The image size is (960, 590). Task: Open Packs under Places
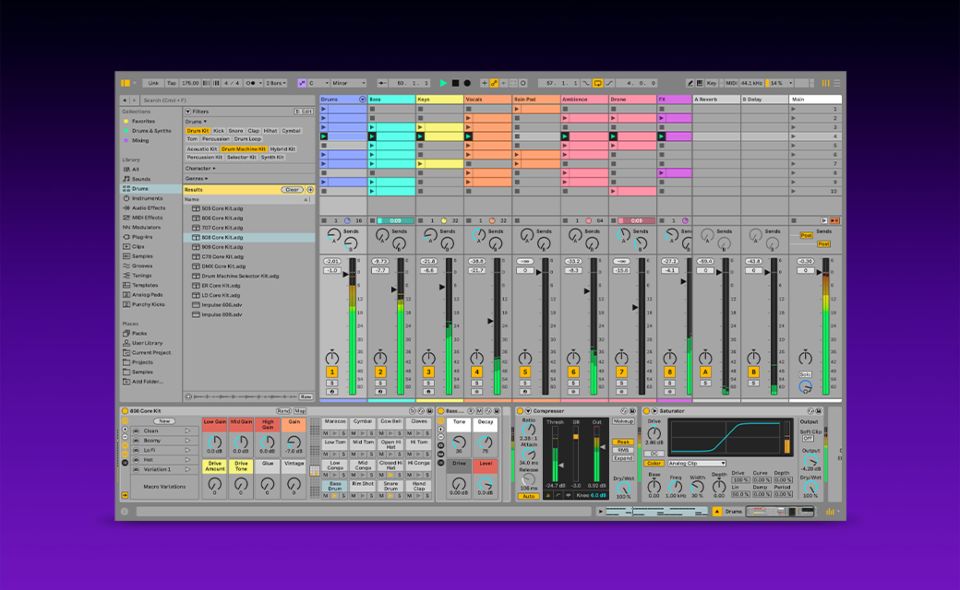[139, 333]
